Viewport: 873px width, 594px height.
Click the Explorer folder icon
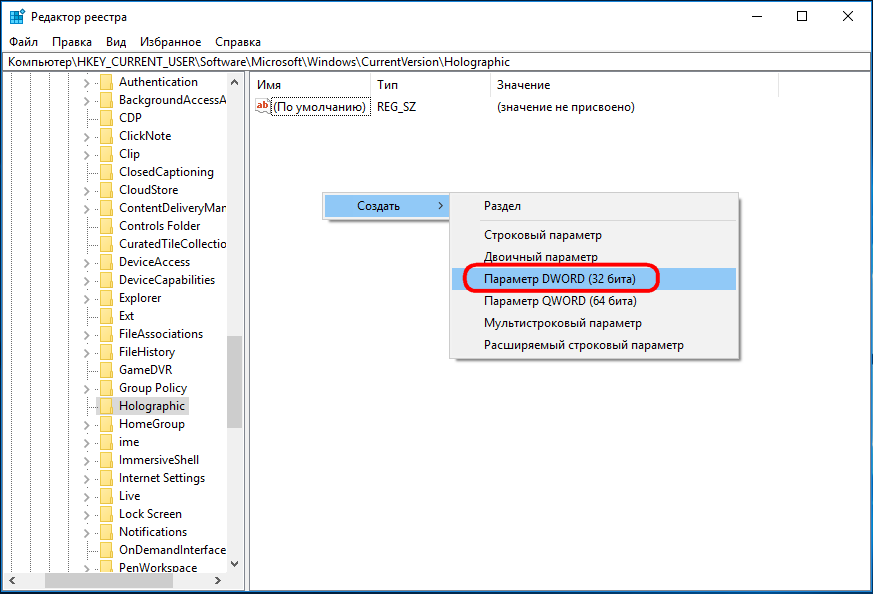106,298
